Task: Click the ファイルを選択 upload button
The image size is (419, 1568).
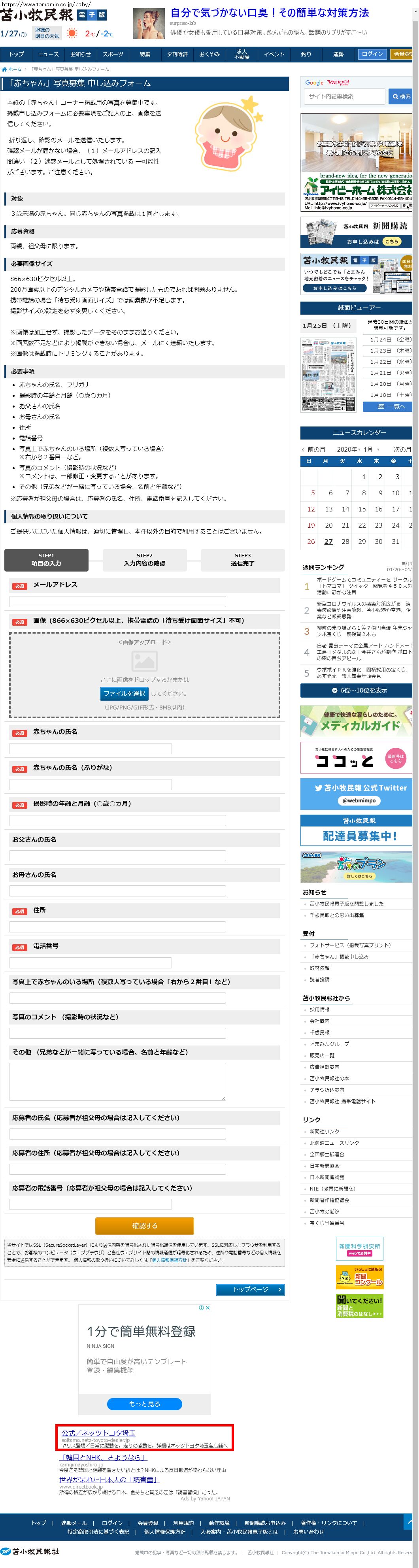Action: (124, 693)
